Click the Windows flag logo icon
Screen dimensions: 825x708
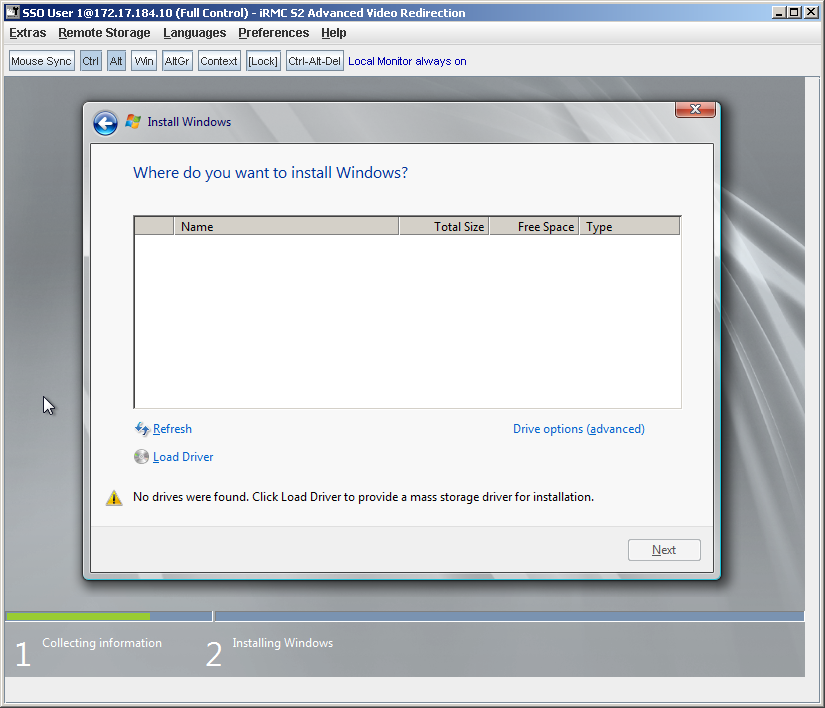coord(133,122)
